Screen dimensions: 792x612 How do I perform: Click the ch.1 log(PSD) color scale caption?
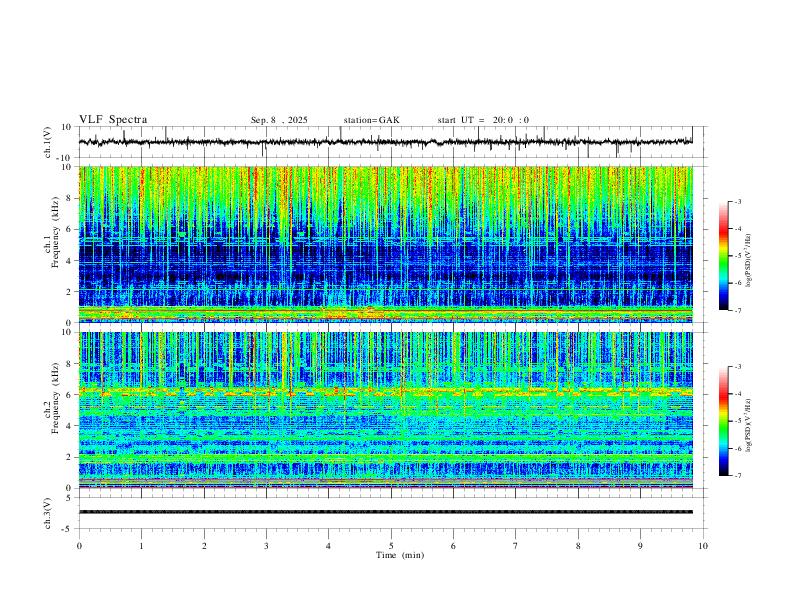click(748, 260)
